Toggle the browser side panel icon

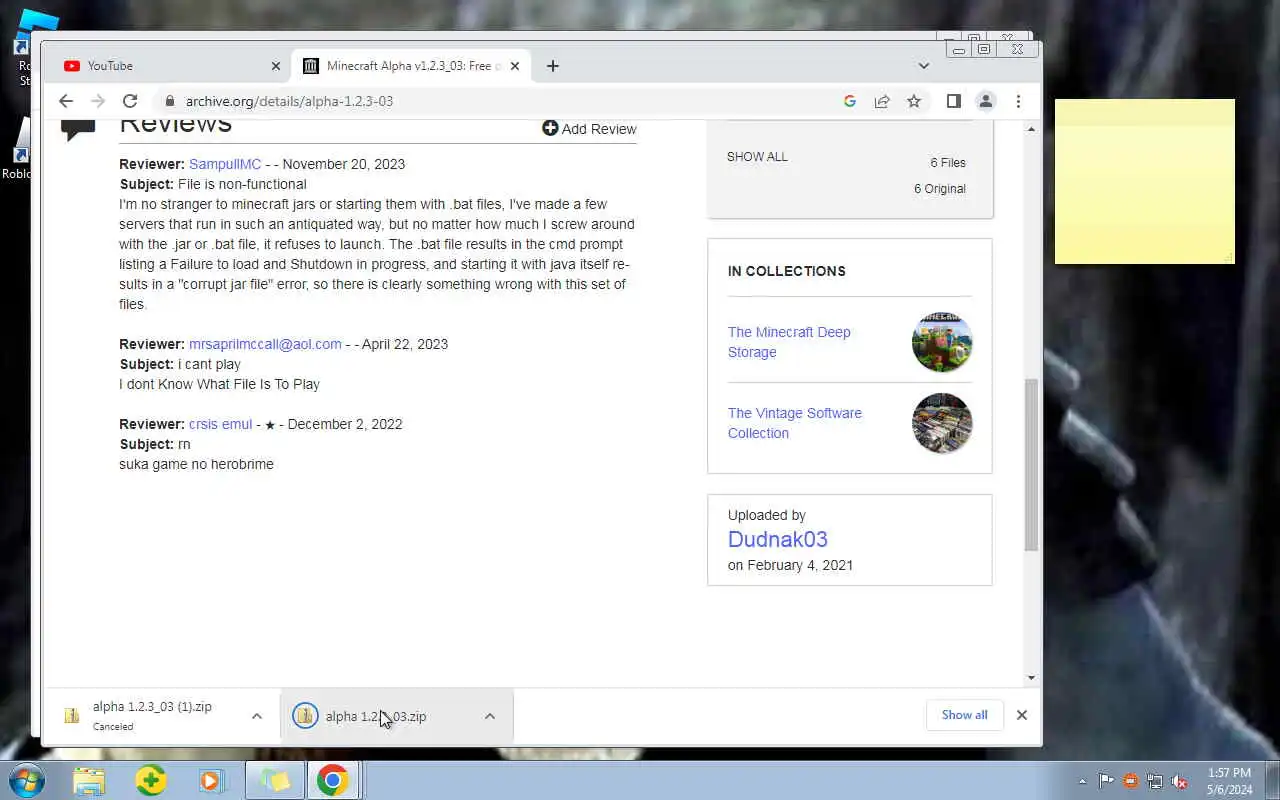tap(954, 101)
